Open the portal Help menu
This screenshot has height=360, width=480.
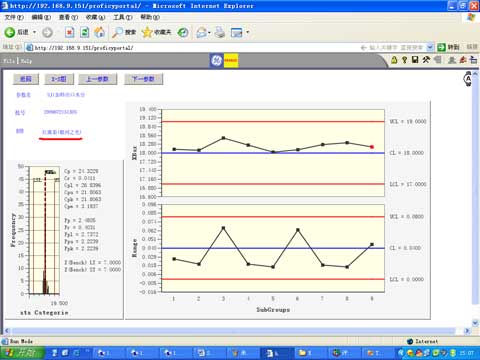click(x=26, y=61)
